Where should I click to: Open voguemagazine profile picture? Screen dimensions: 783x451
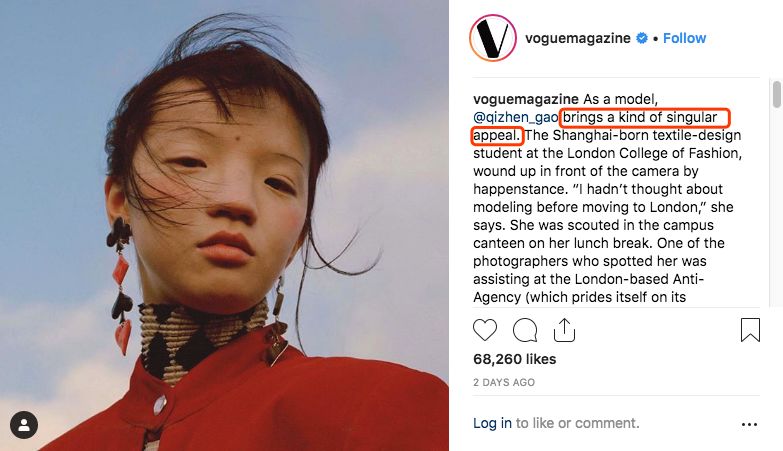coord(492,38)
